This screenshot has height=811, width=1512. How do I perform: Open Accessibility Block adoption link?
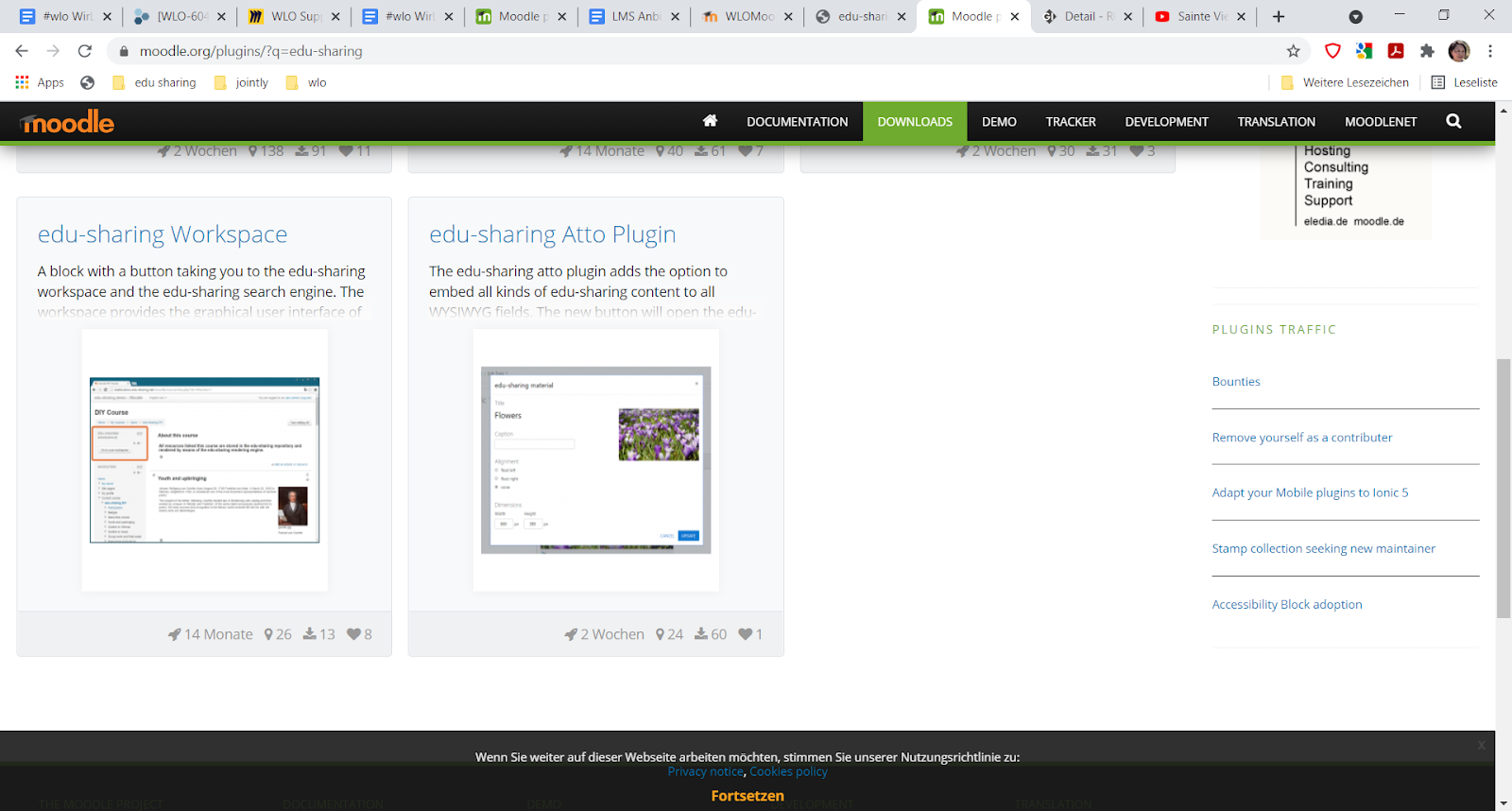1287,604
